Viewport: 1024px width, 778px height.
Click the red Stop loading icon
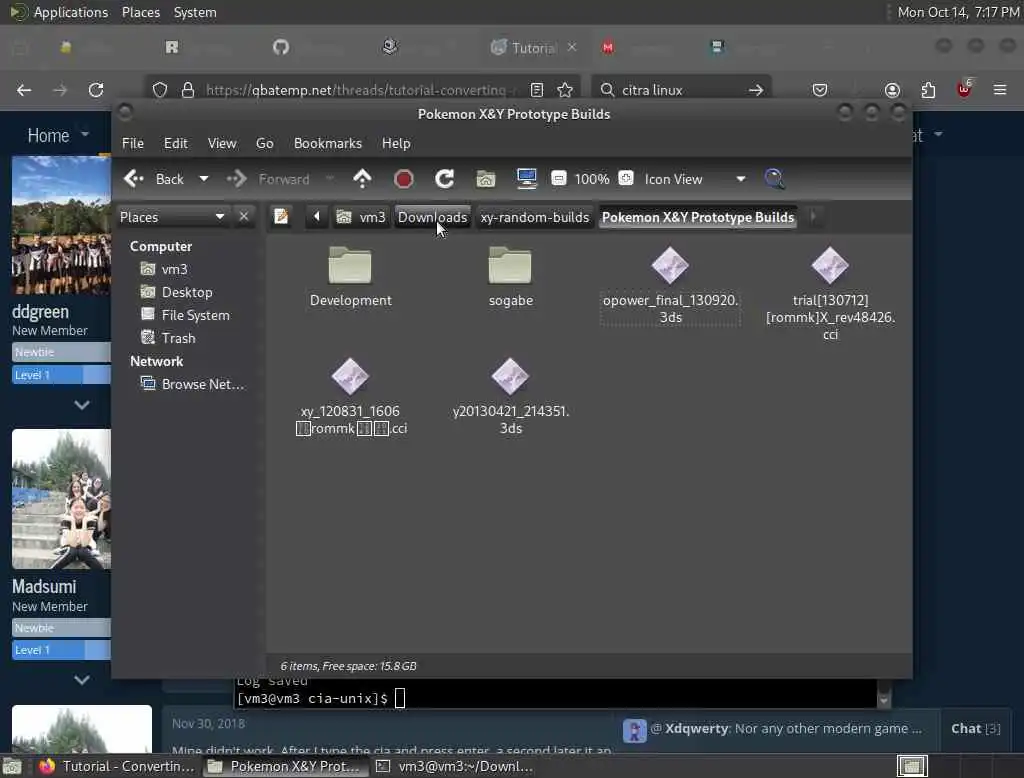404,179
